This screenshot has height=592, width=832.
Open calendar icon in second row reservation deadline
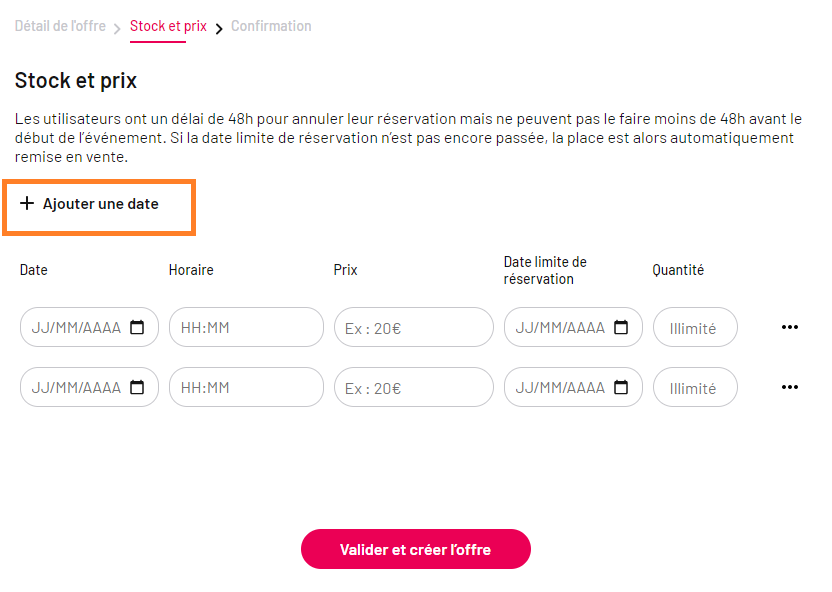point(621,387)
